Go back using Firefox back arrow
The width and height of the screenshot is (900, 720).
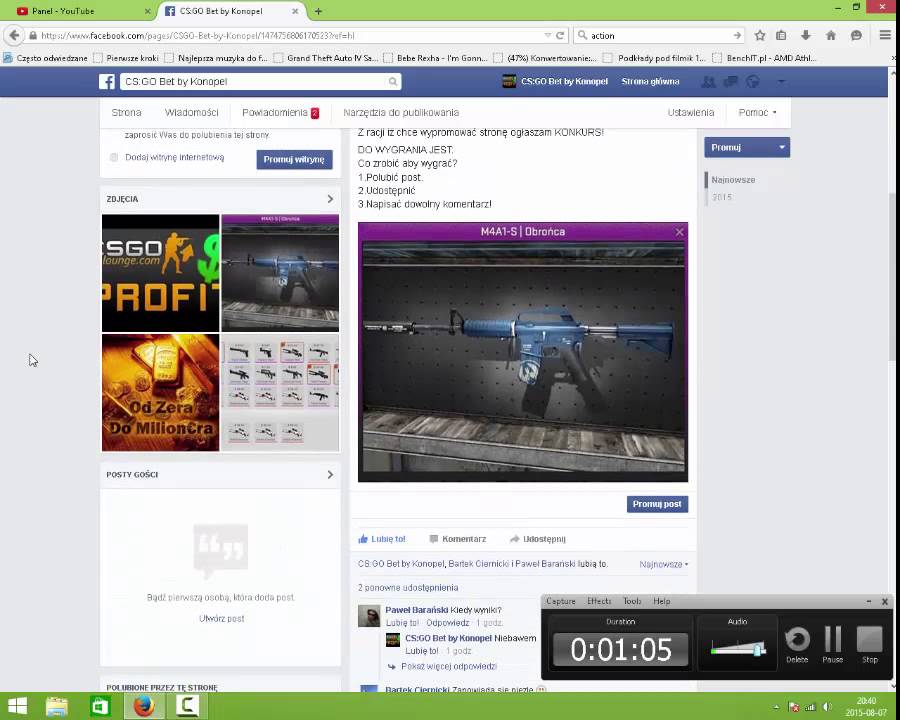pos(14,35)
